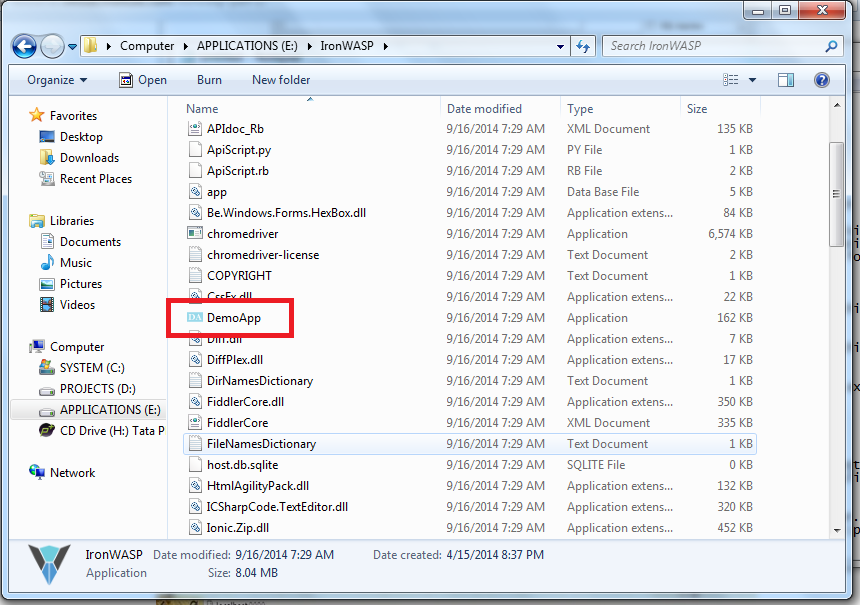This screenshot has width=860, height=605.
Task: Click the Open command on the toolbar
Action: (x=154, y=79)
